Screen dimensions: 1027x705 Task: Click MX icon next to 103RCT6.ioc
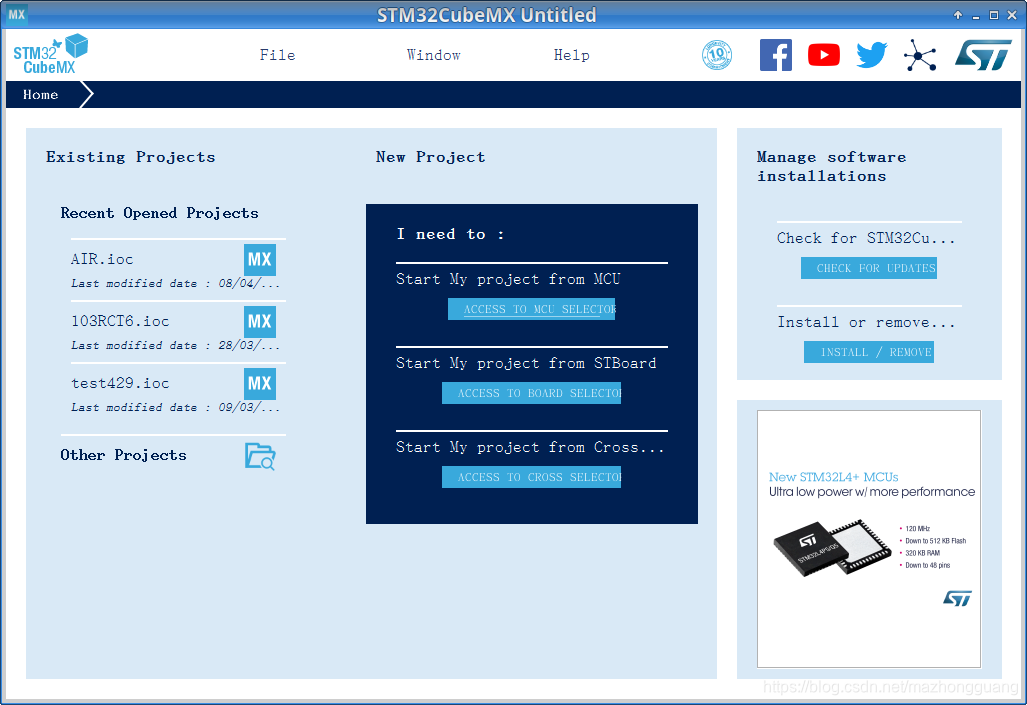[260, 322]
